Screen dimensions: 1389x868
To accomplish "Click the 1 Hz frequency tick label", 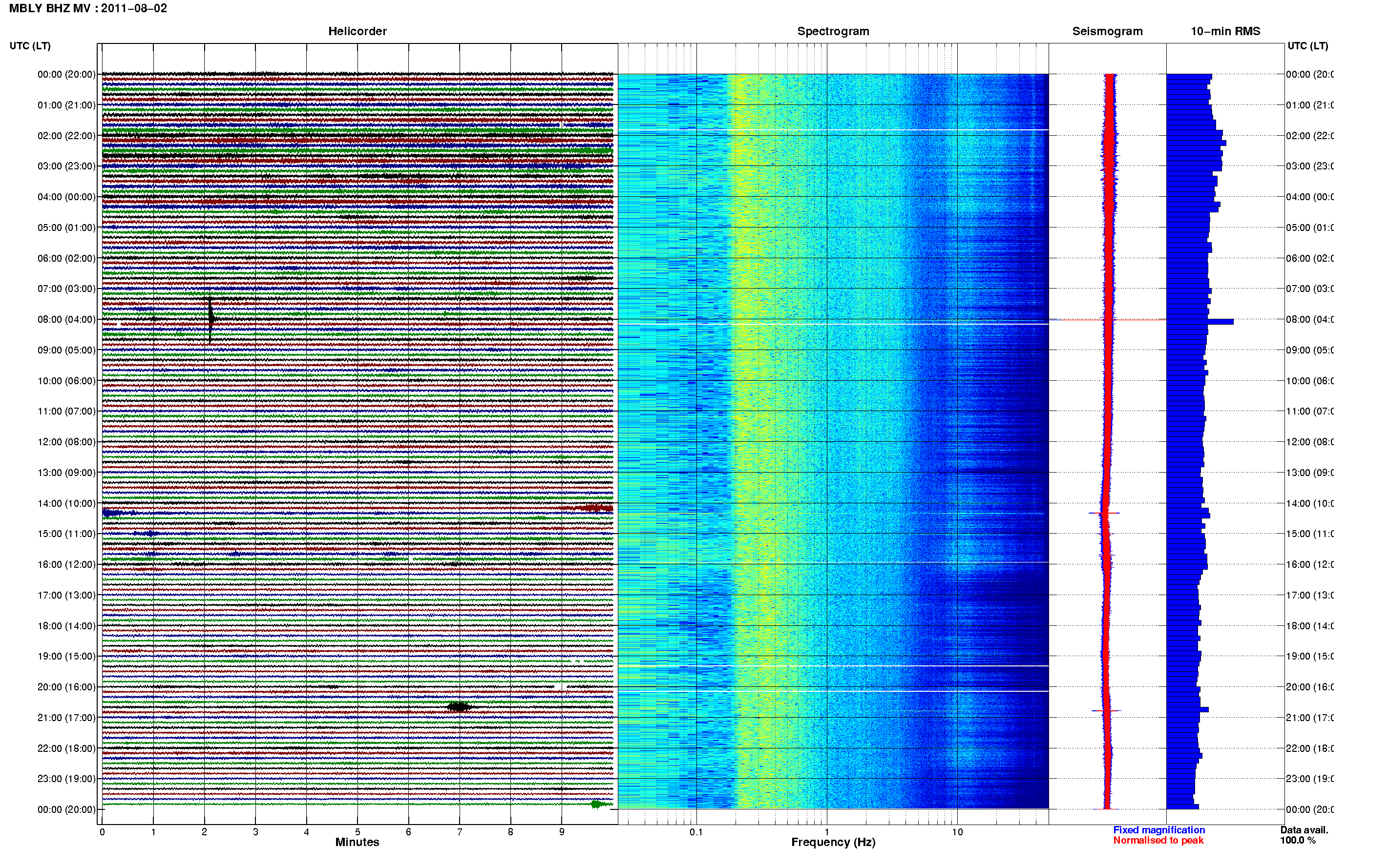I will pyautogui.click(x=827, y=832).
